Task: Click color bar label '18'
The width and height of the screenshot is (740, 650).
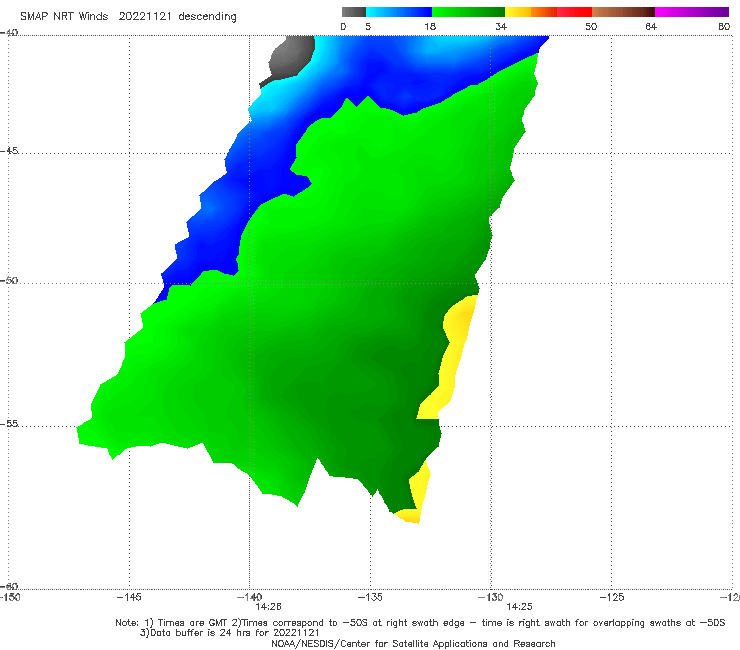Action: click(430, 26)
